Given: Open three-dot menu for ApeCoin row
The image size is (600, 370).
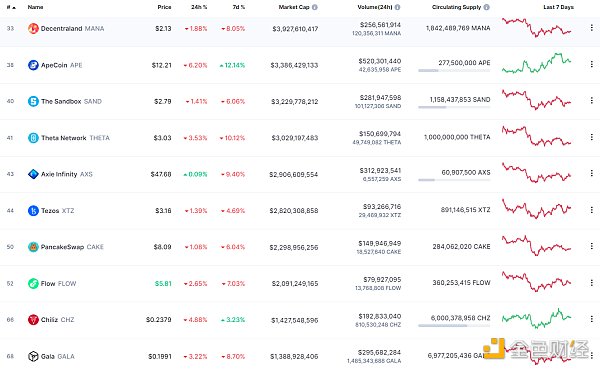Looking at the screenshot, I should pyautogui.click(x=591, y=64).
